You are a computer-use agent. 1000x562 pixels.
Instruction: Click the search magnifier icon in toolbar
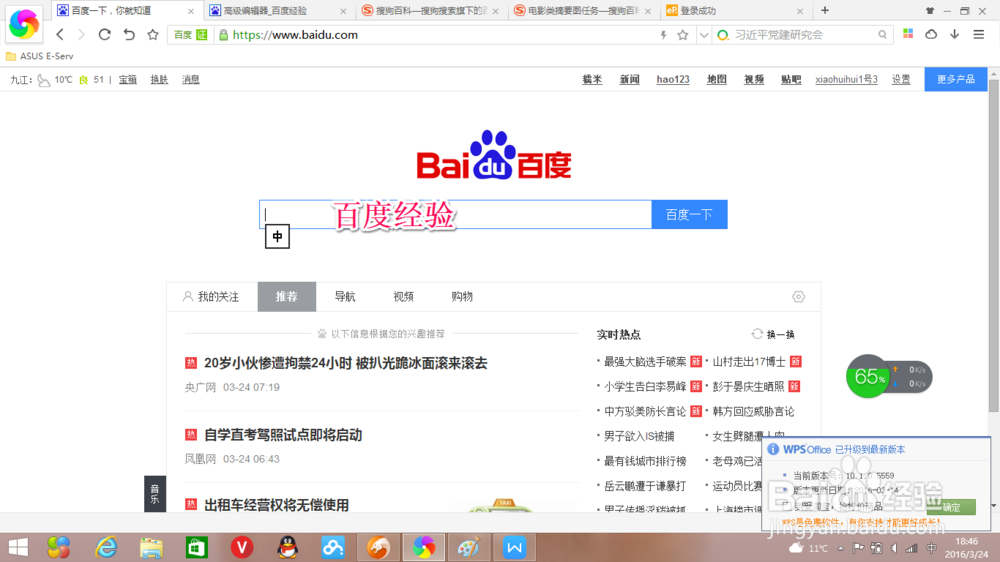882,35
